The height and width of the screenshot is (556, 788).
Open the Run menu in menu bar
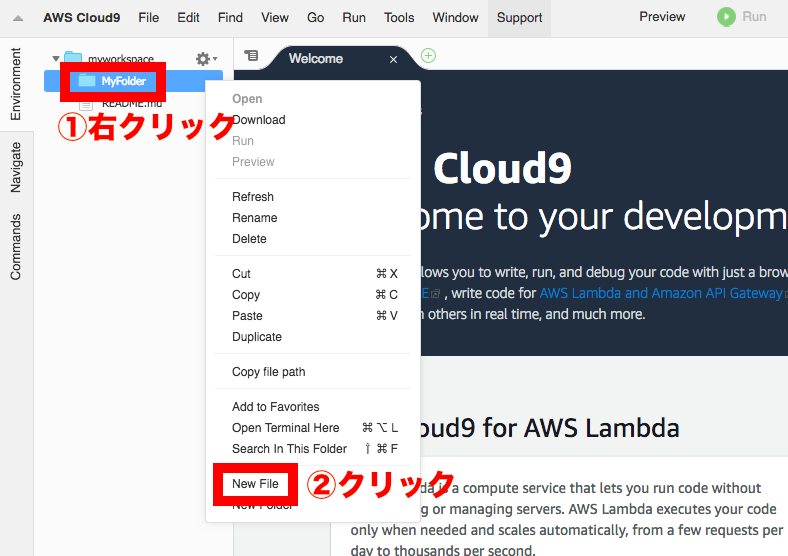coord(354,18)
